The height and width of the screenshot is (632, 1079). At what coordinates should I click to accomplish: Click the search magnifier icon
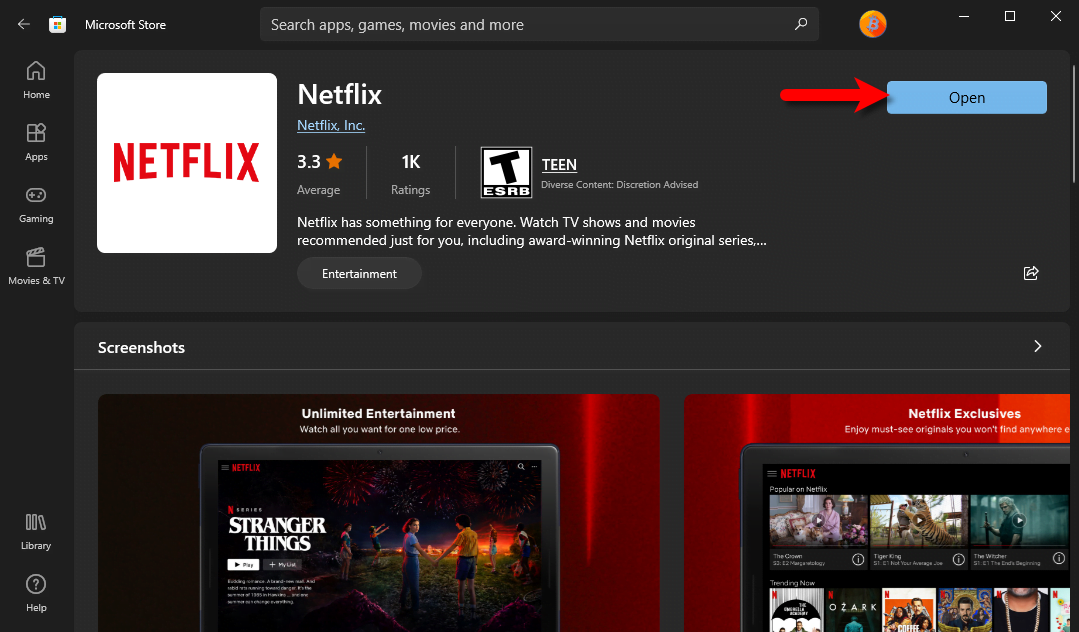(x=800, y=24)
